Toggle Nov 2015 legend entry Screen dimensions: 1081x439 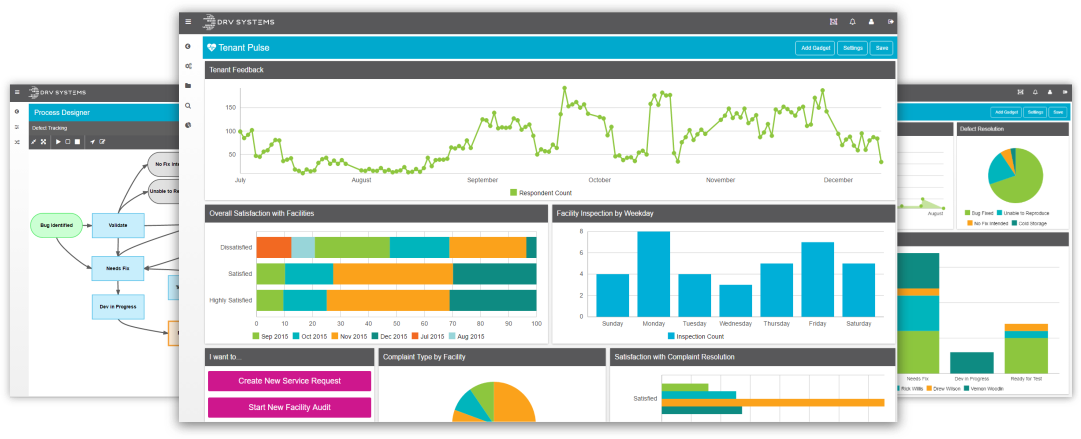click(x=350, y=336)
